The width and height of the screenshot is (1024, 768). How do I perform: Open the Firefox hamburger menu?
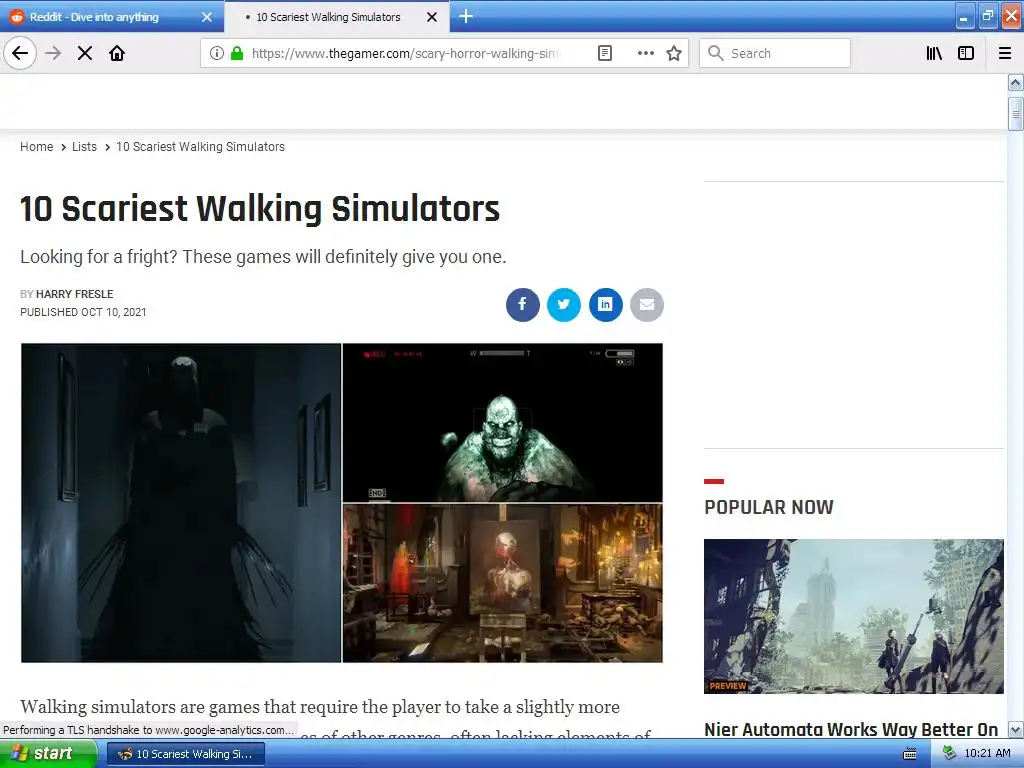pos(1004,53)
